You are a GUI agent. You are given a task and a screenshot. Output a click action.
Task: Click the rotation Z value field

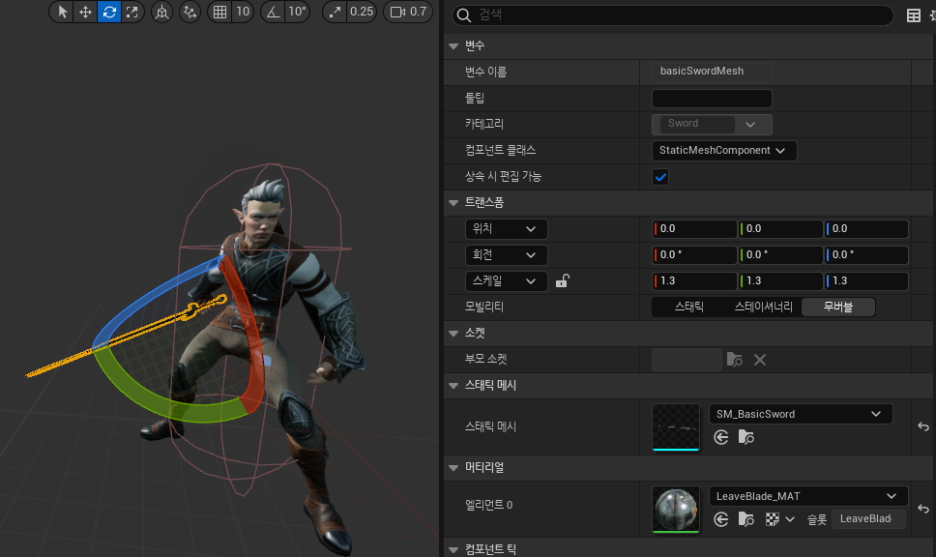(x=866, y=255)
